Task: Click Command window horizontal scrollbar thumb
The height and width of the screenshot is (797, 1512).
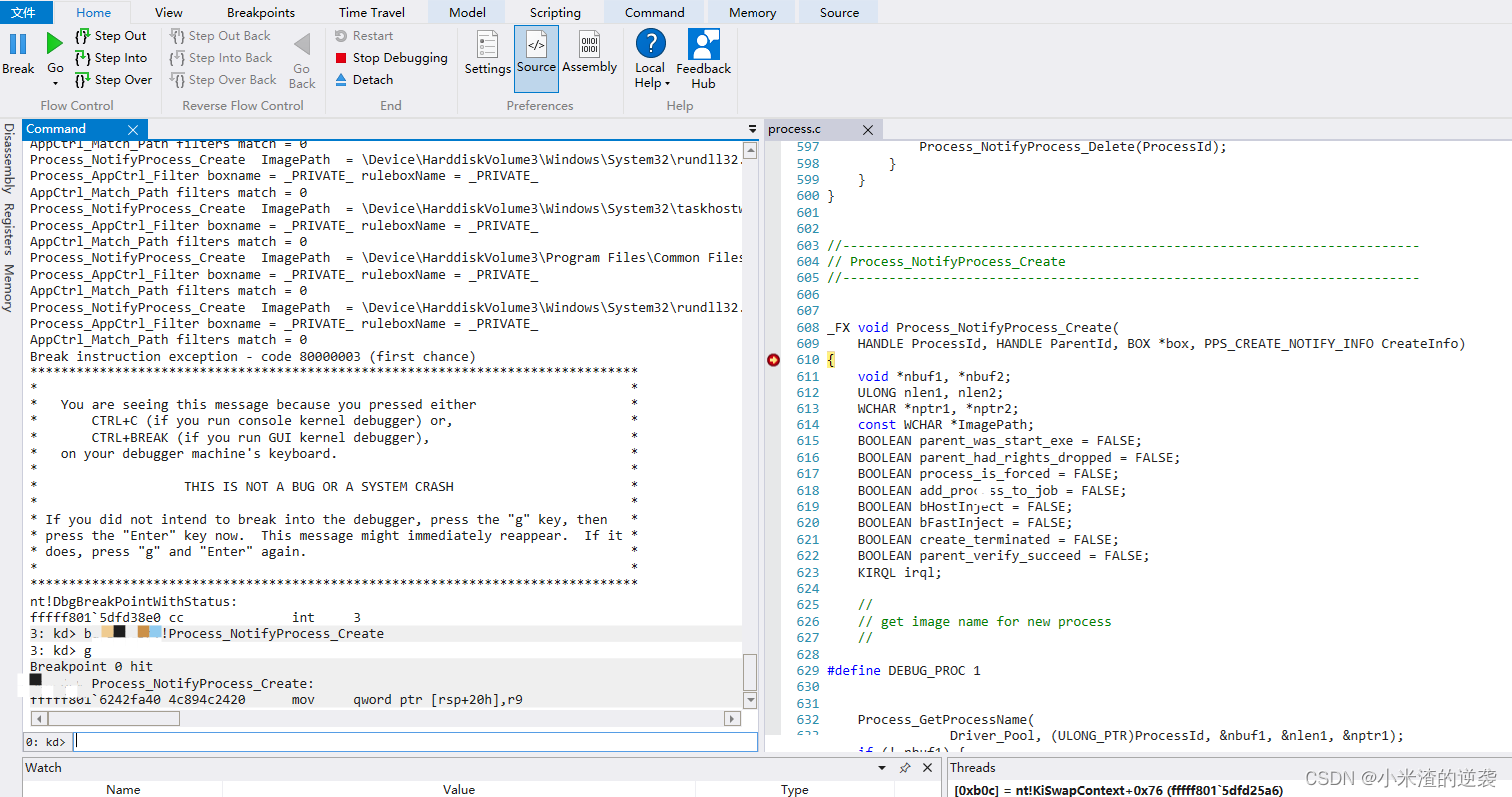Action: click(114, 718)
